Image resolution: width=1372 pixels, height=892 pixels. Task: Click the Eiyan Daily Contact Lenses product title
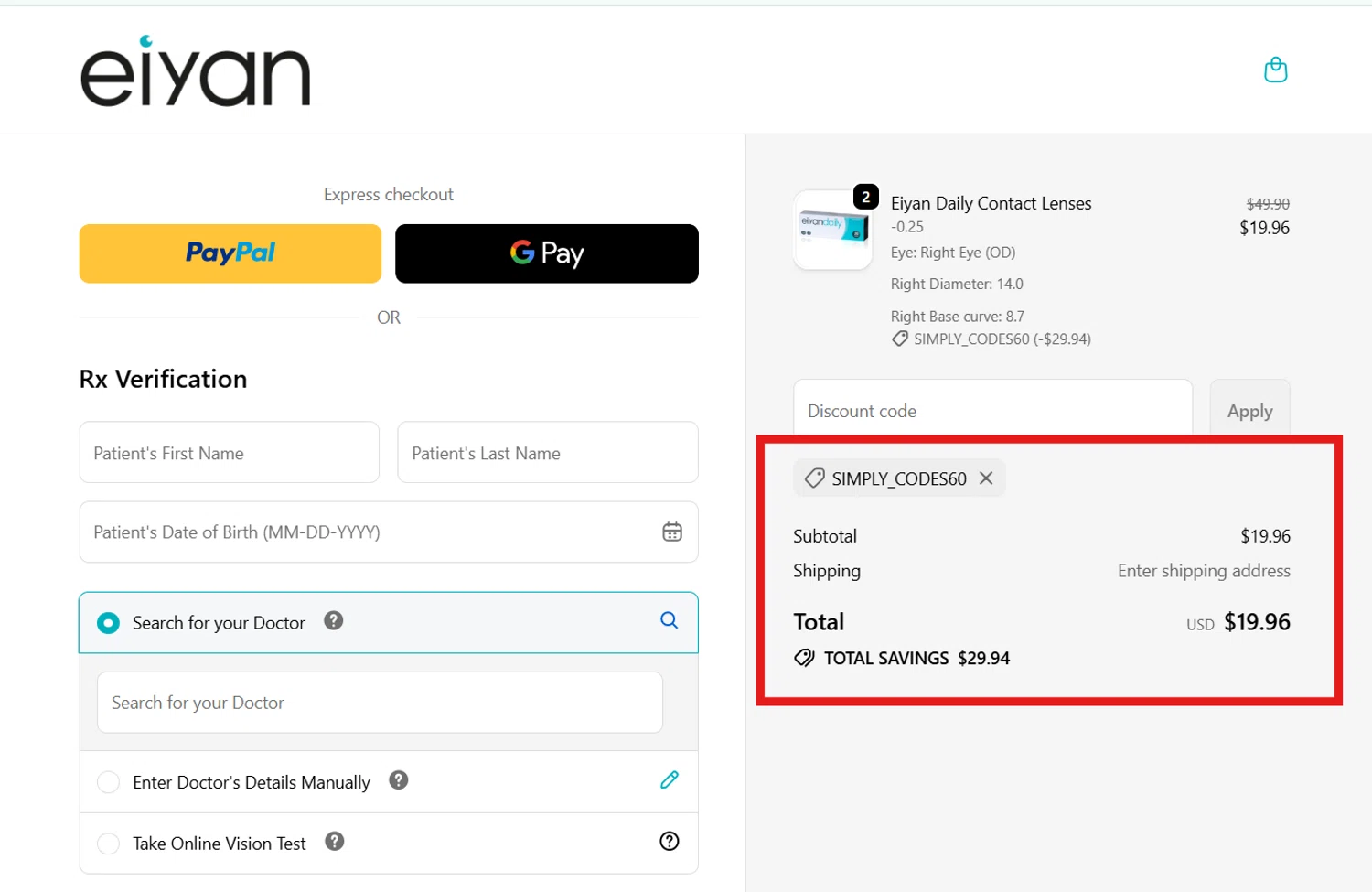coord(991,203)
